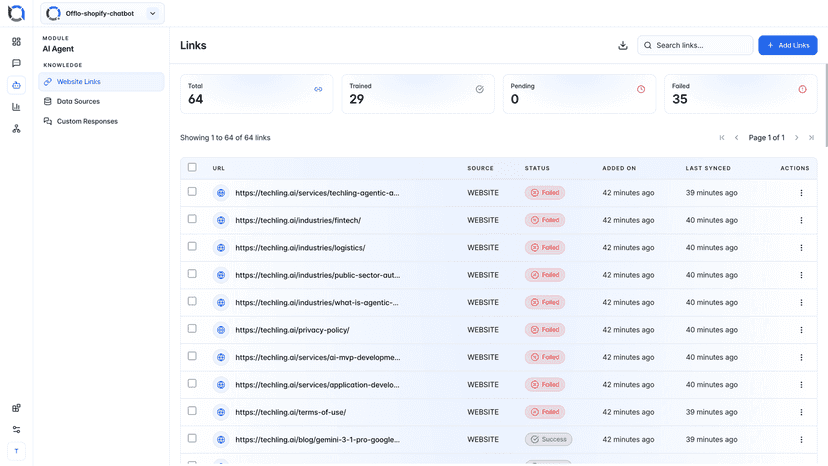Click globe icon of fintech link row
The width and height of the screenshot is (828, 466).
[221, 220]
